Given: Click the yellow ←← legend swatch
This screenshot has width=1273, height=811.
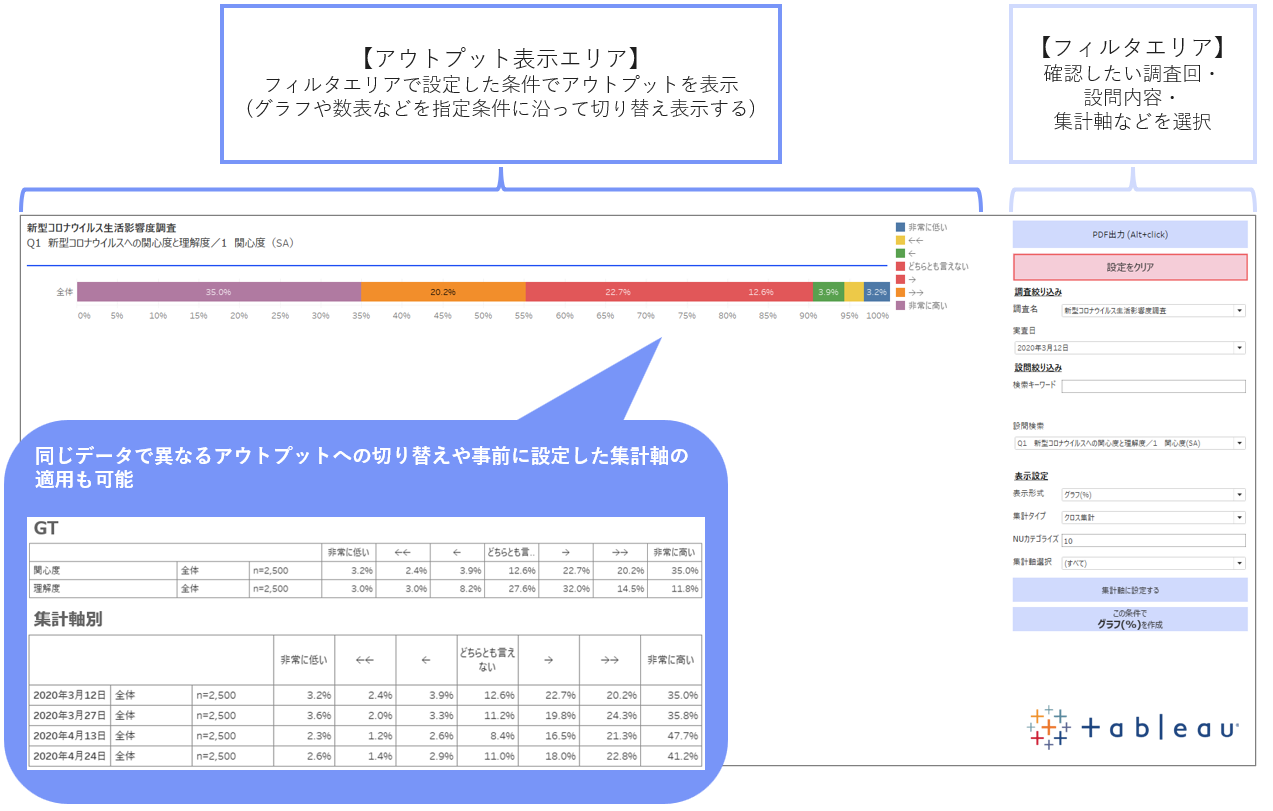Looking at the screenshot, I should [901, 241].
